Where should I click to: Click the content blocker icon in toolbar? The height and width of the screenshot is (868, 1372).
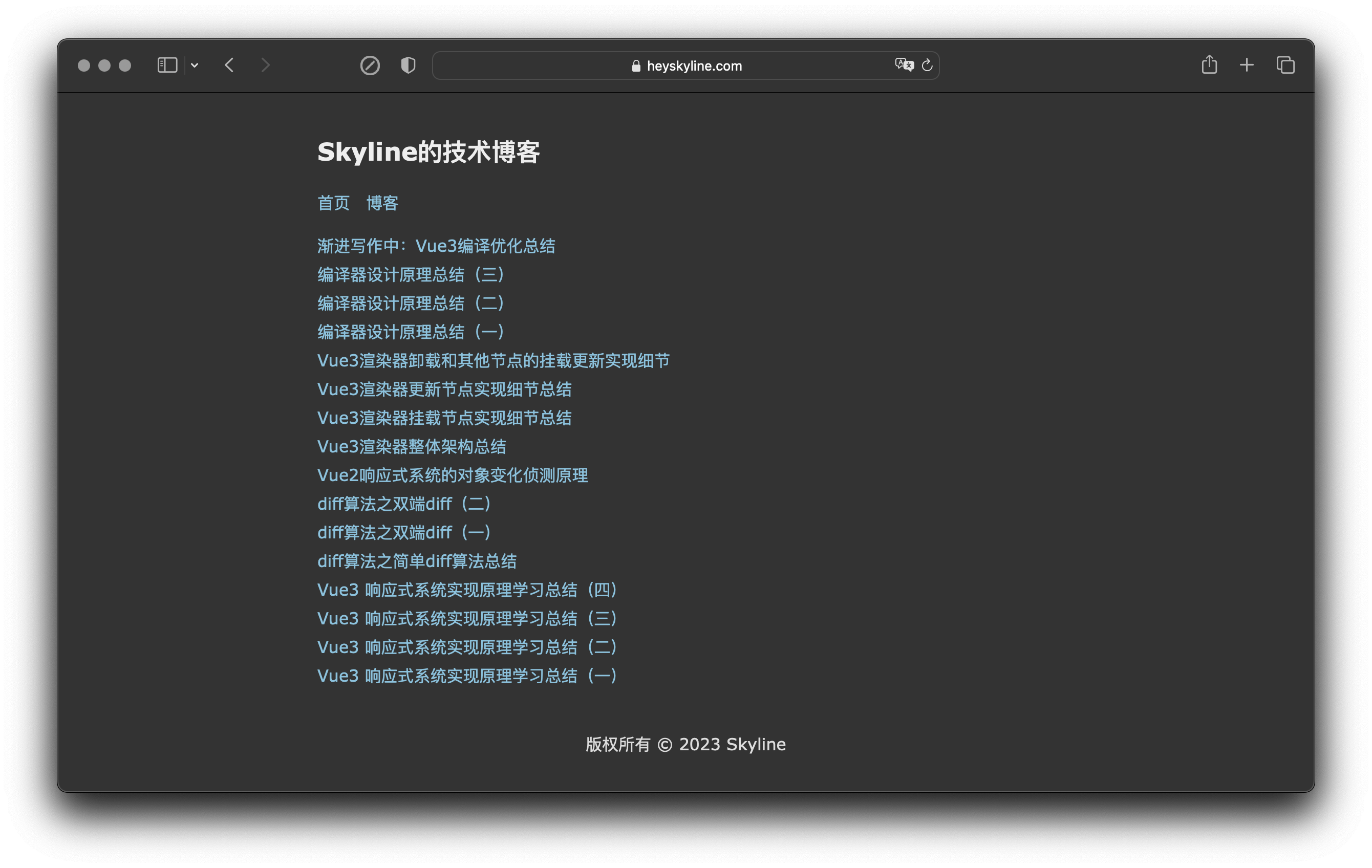tap(370, 66)
